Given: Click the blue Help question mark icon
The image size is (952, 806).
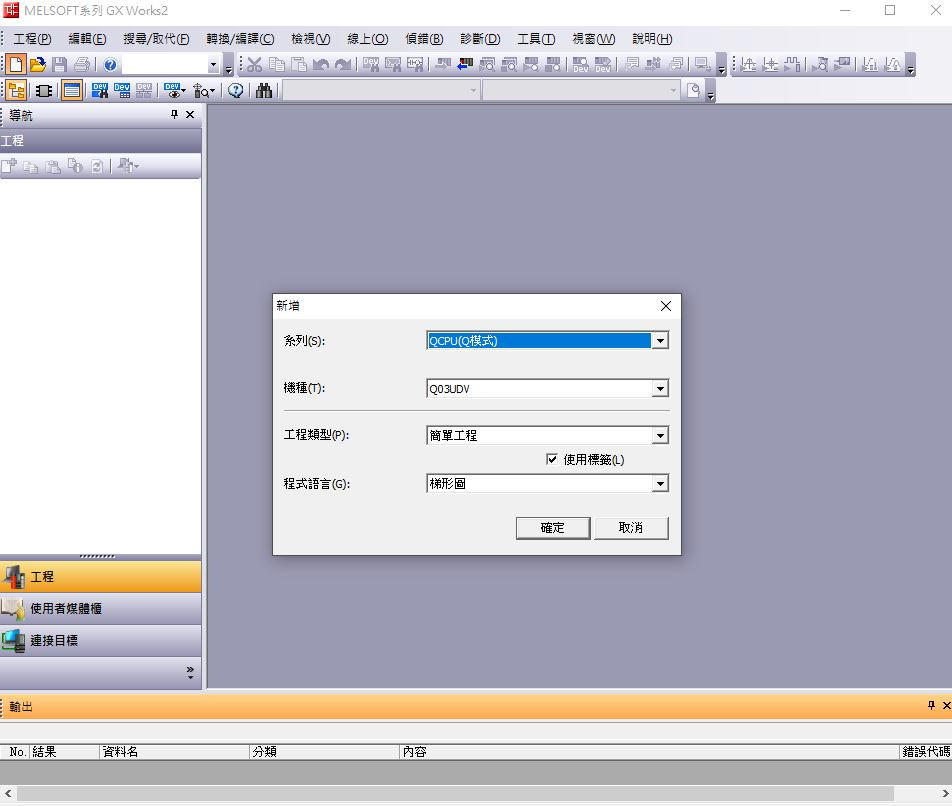Looking at the screenshot, I should click(110, 64).
